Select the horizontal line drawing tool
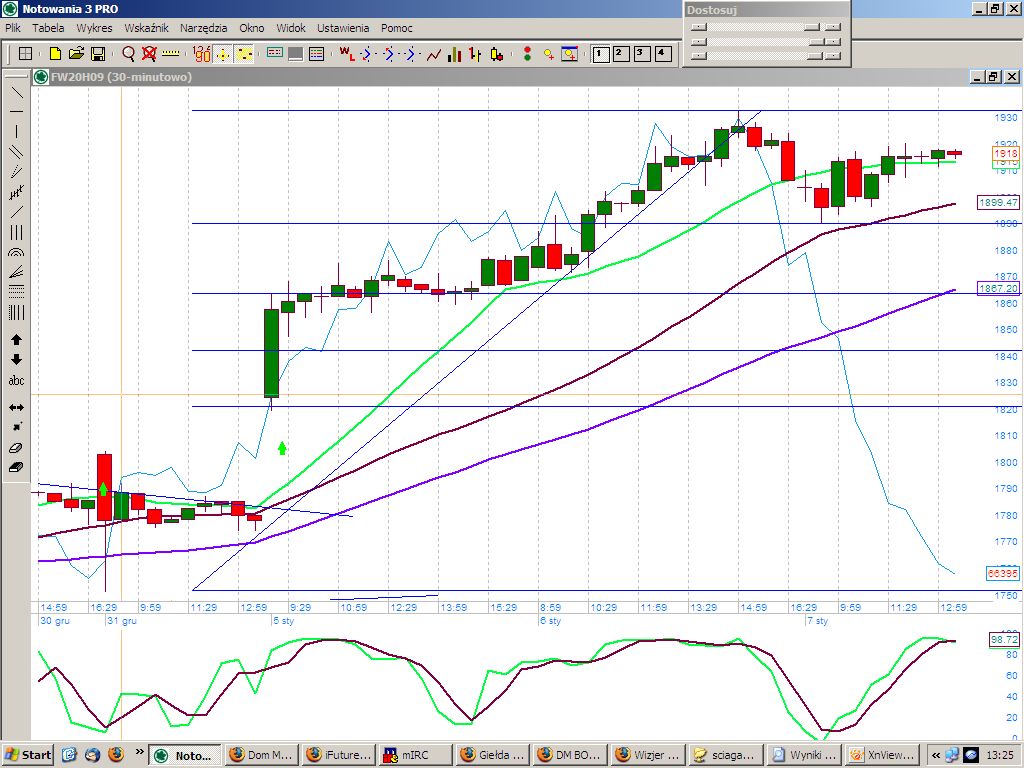 pos(16,112)
